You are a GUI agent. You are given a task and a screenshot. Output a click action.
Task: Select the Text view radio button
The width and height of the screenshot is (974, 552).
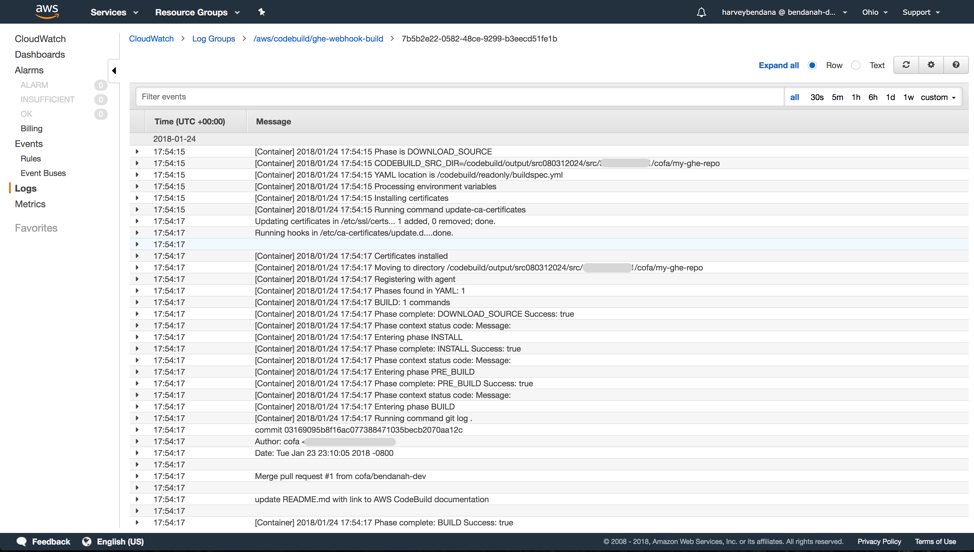click(856, 65)
